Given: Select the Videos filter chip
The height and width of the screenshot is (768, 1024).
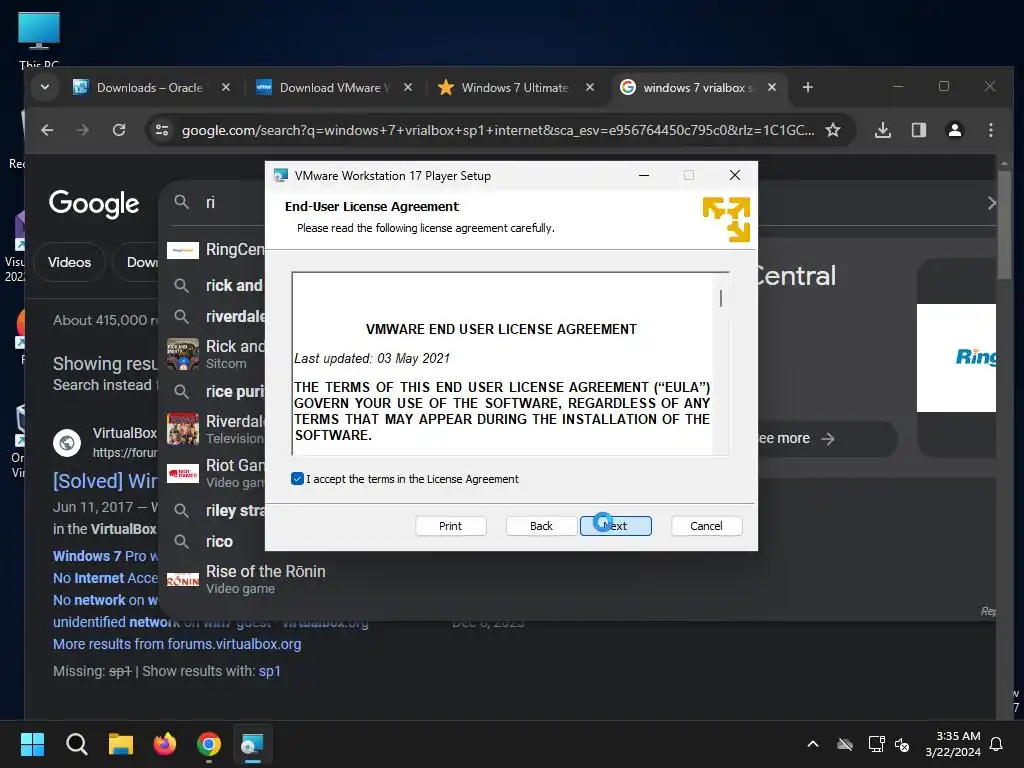Looking at the screenshot, I should [69, 262].
